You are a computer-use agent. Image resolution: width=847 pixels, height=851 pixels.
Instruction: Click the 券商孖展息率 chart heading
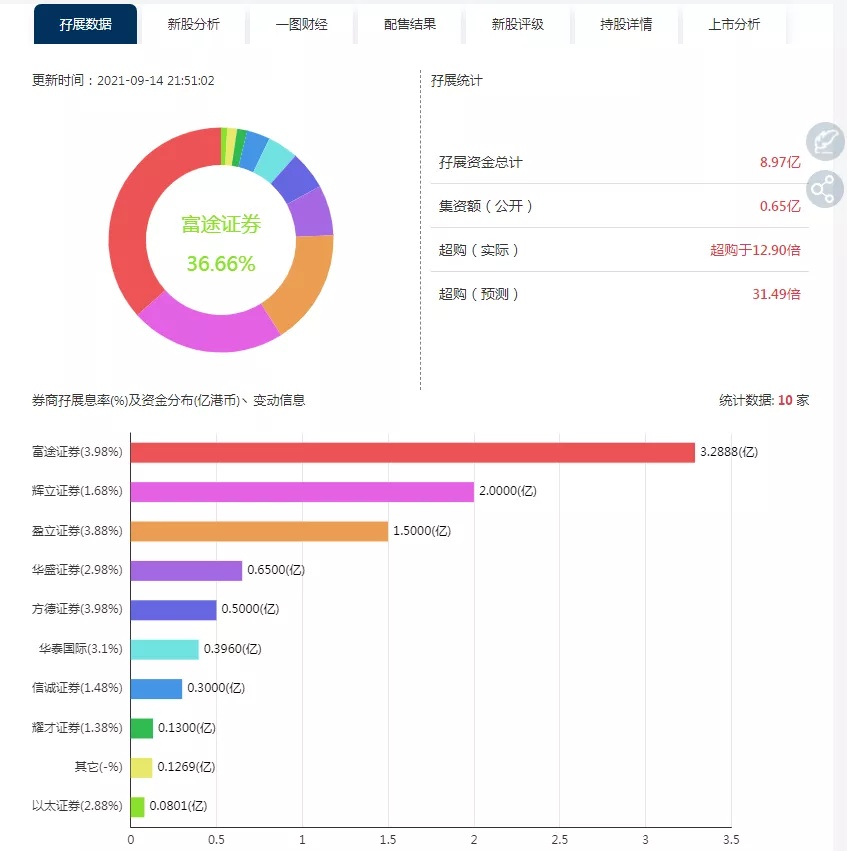click(168, 401)
